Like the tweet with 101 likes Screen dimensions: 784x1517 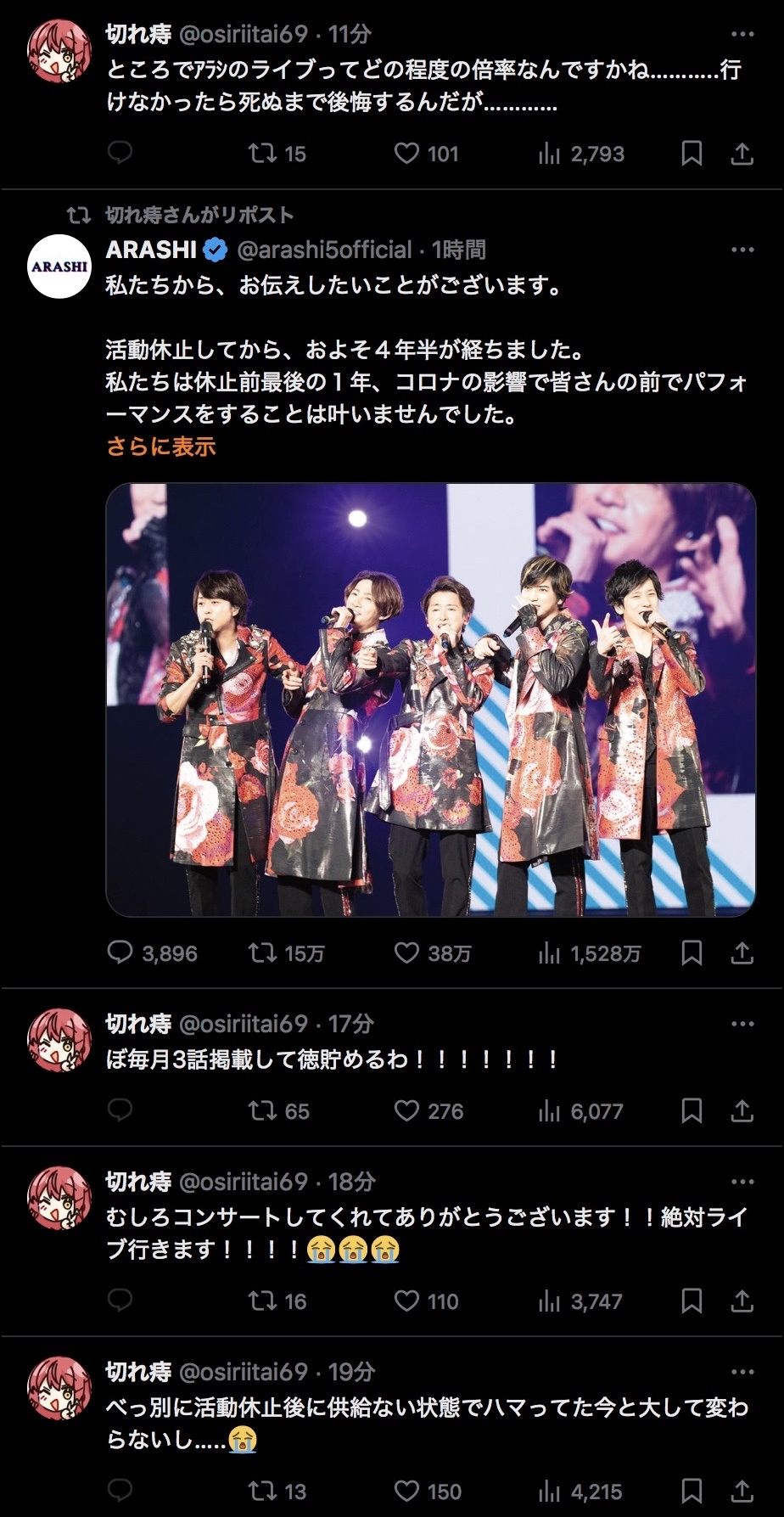(406, 154)
